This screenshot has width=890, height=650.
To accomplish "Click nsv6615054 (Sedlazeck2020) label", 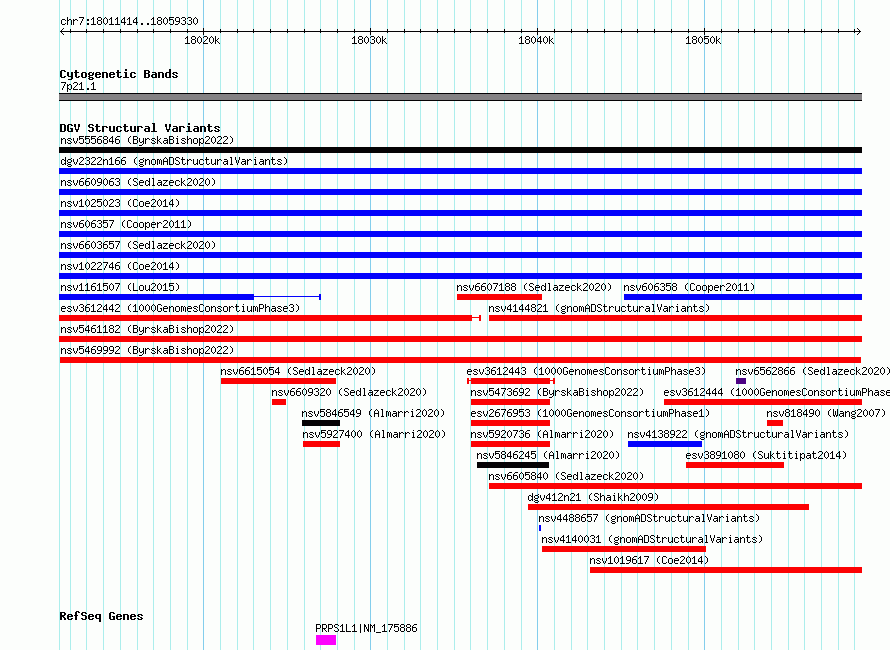I will tap(298, 371).
